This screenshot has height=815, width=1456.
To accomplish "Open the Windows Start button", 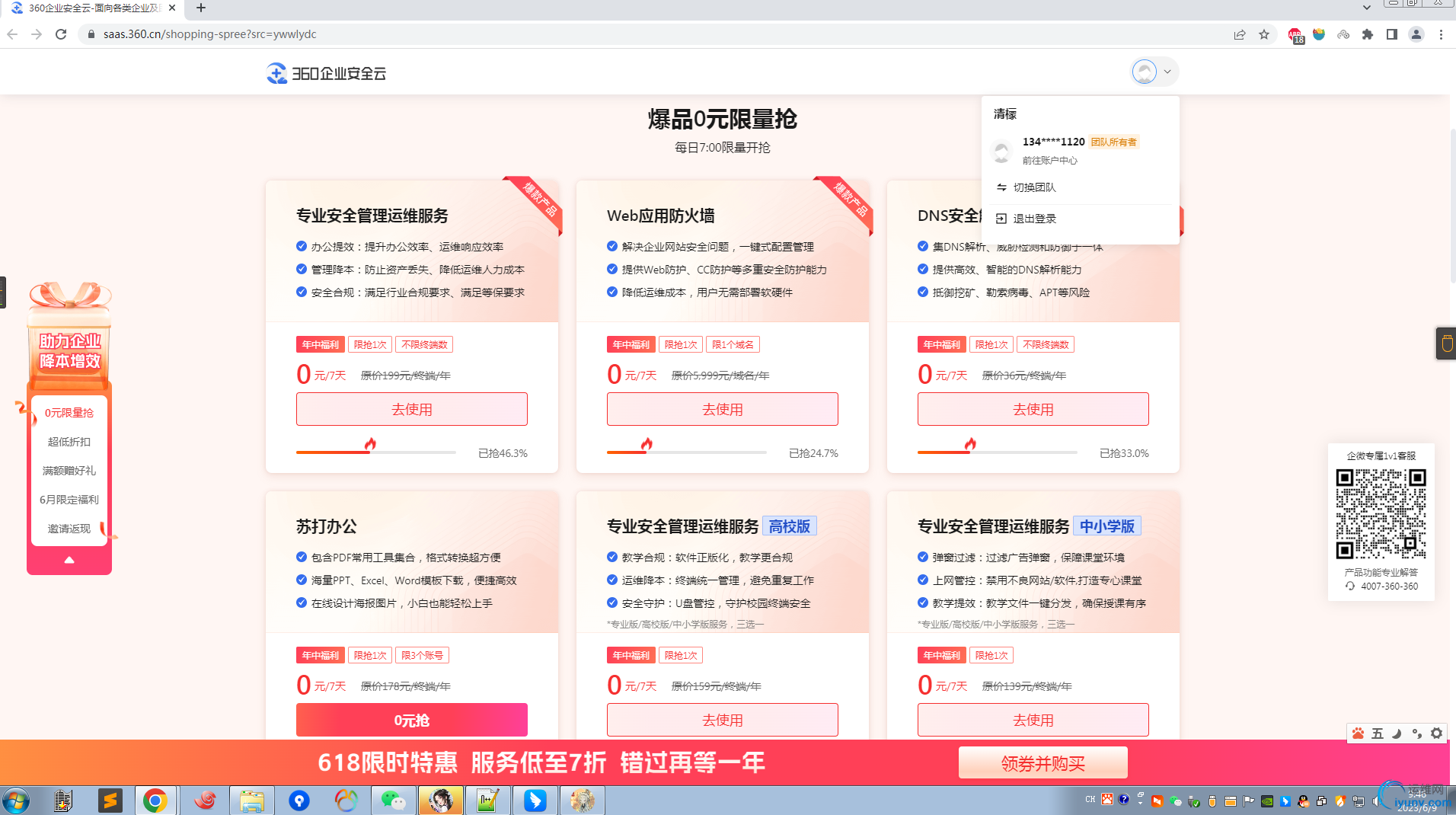I will 16,801.
